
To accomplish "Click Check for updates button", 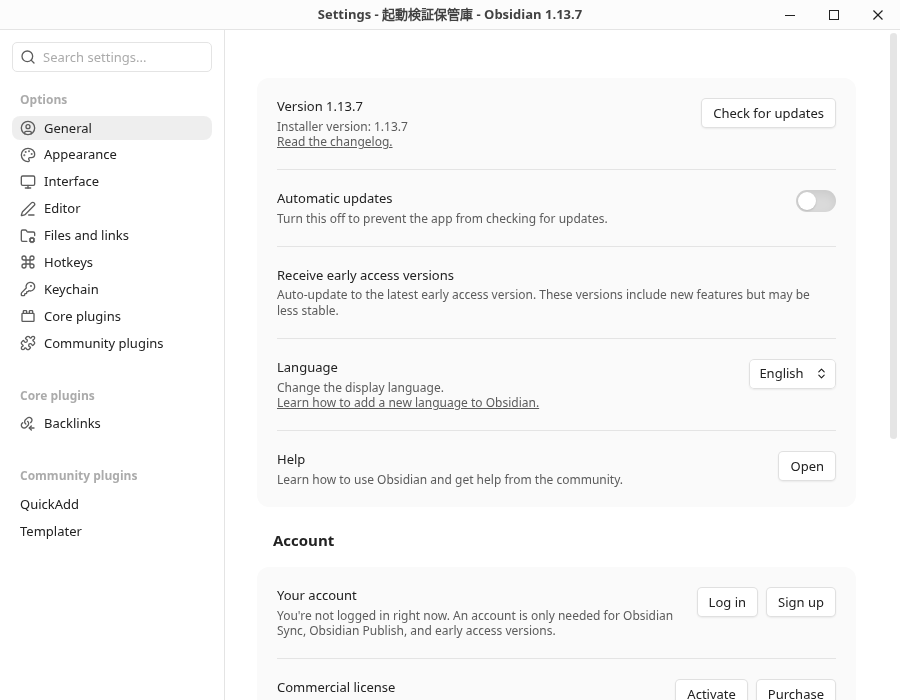I will [x=768, y=113].
